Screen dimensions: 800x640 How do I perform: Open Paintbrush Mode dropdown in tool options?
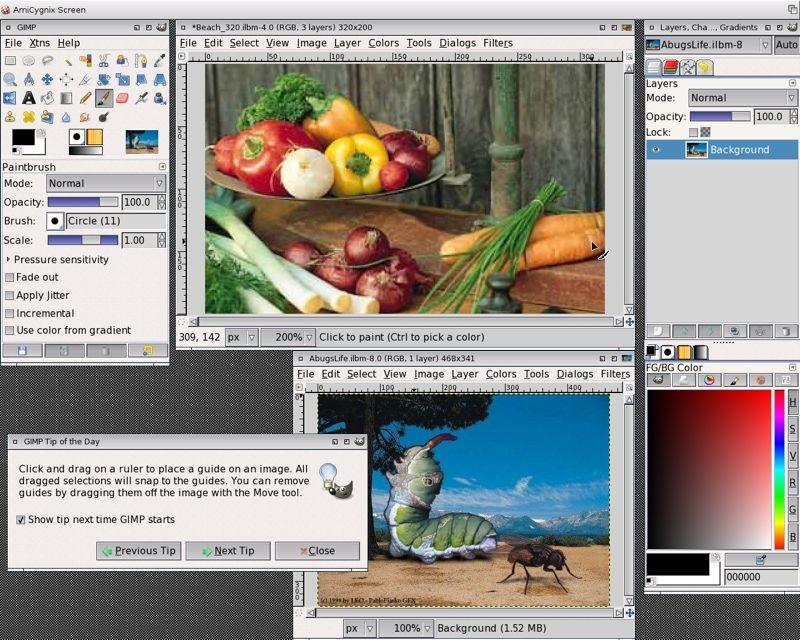[106, 183]
